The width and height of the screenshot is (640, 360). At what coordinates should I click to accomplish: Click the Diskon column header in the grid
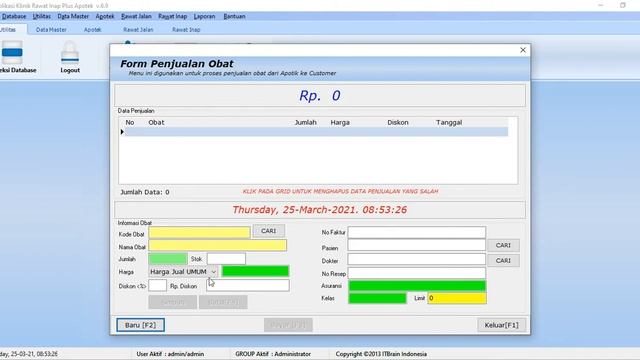tap(398, 122)
